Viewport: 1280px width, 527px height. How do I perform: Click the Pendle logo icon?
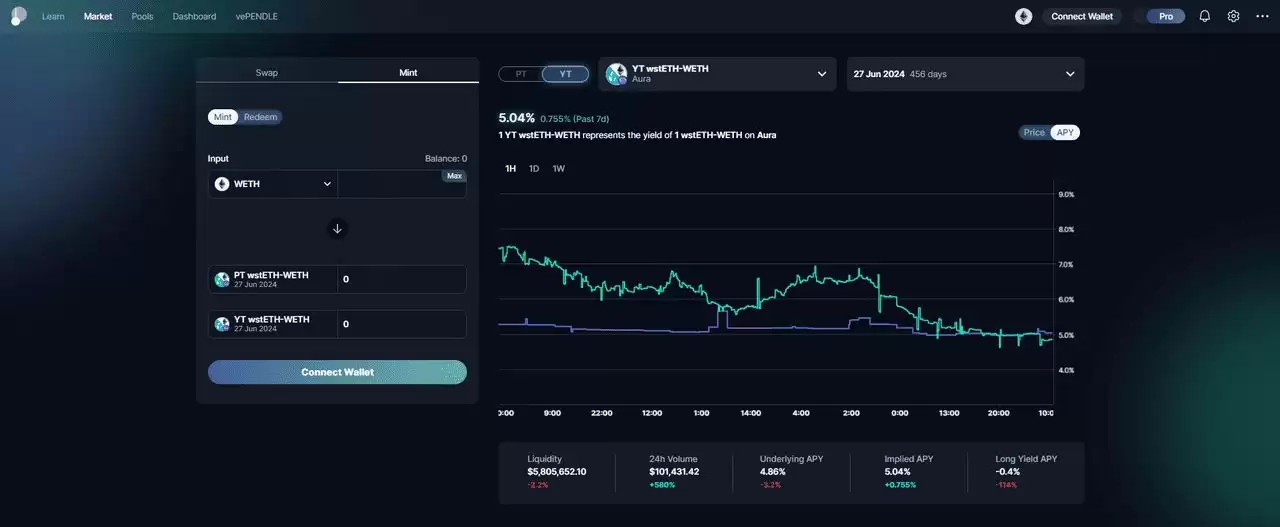coord(18,16)
